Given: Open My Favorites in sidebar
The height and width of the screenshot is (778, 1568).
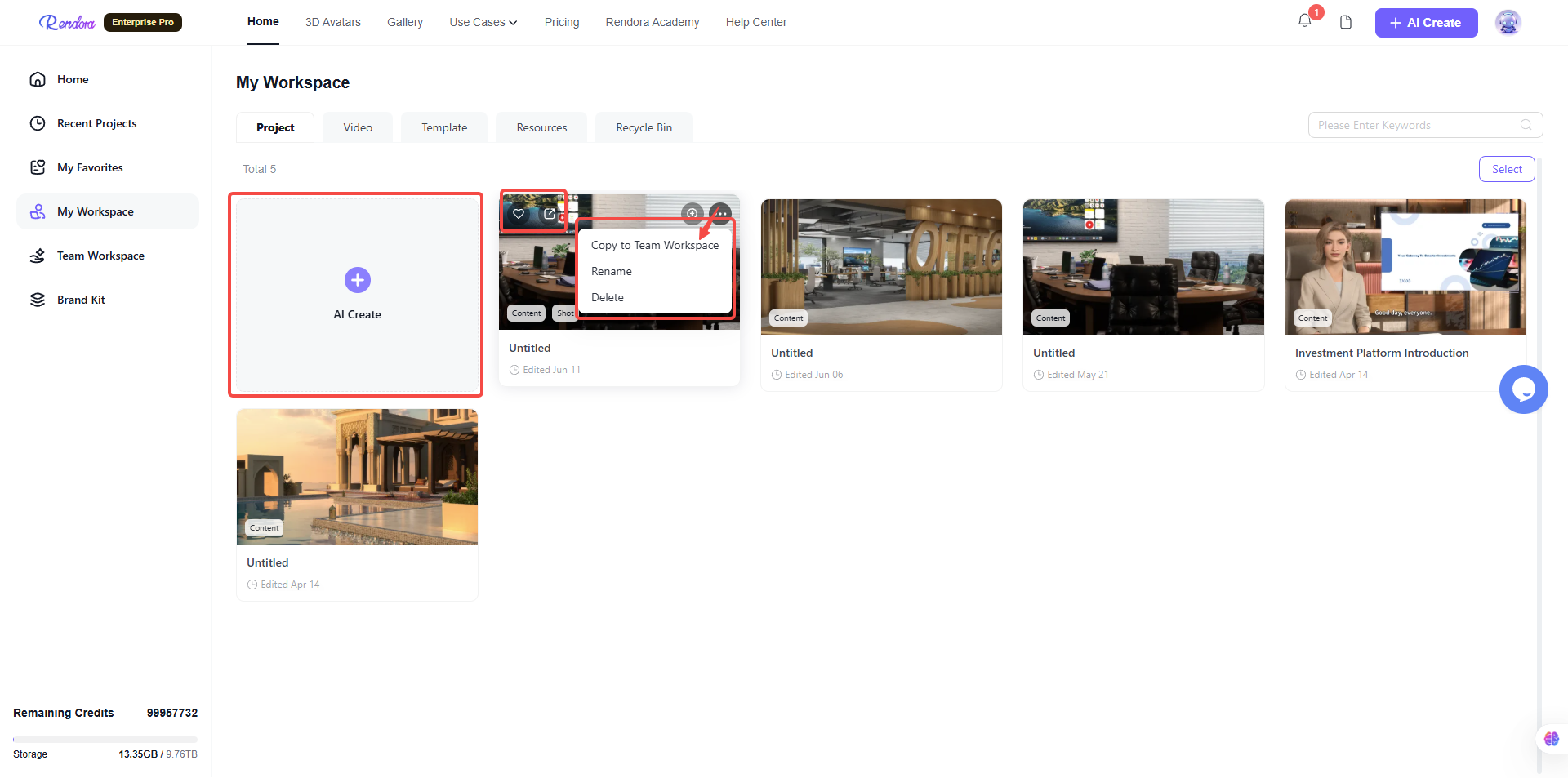Looking at the screenshot, I should click(x=108, y=167).
